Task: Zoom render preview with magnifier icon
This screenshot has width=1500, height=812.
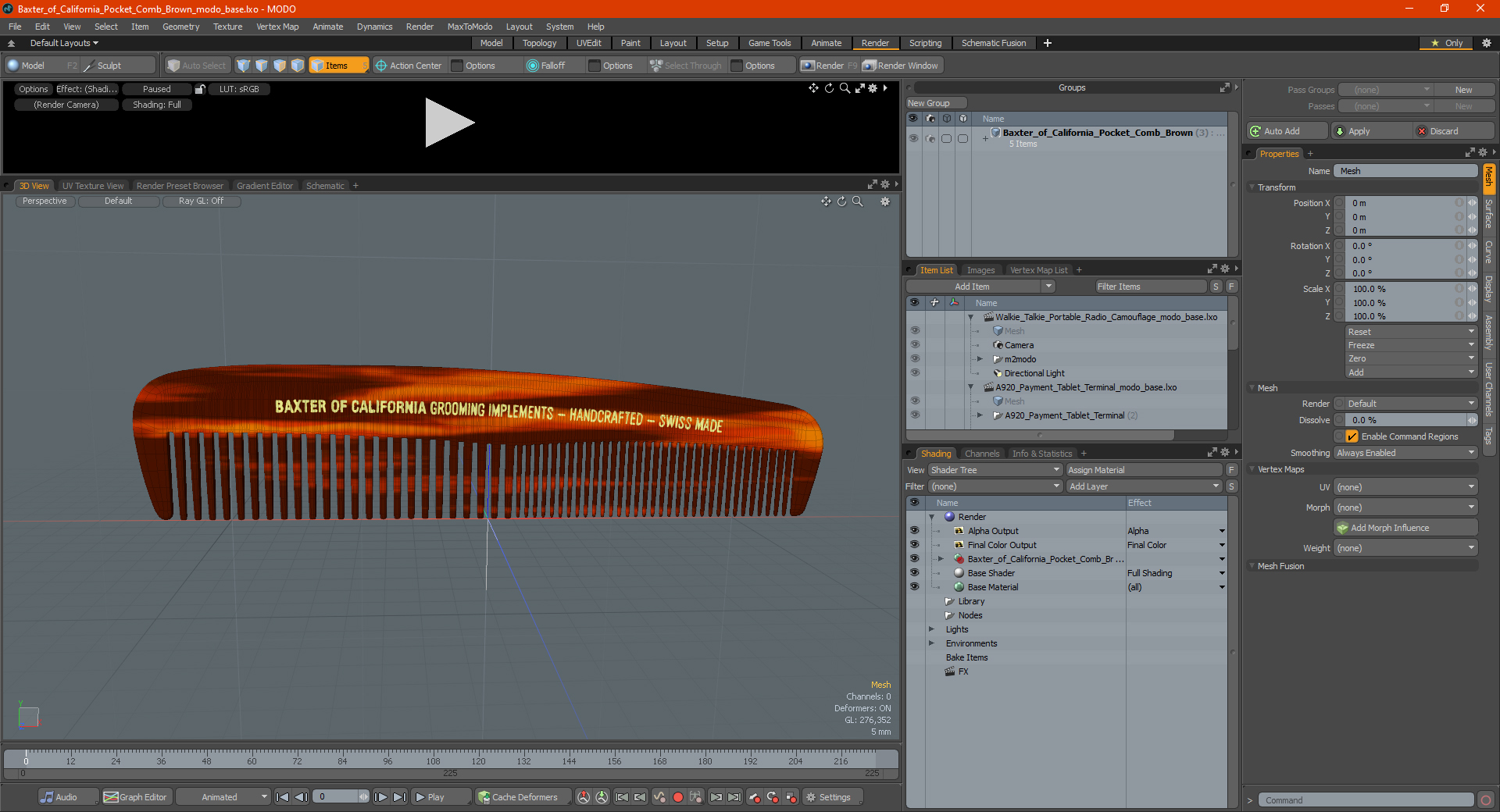Action: tap(845, 88)
